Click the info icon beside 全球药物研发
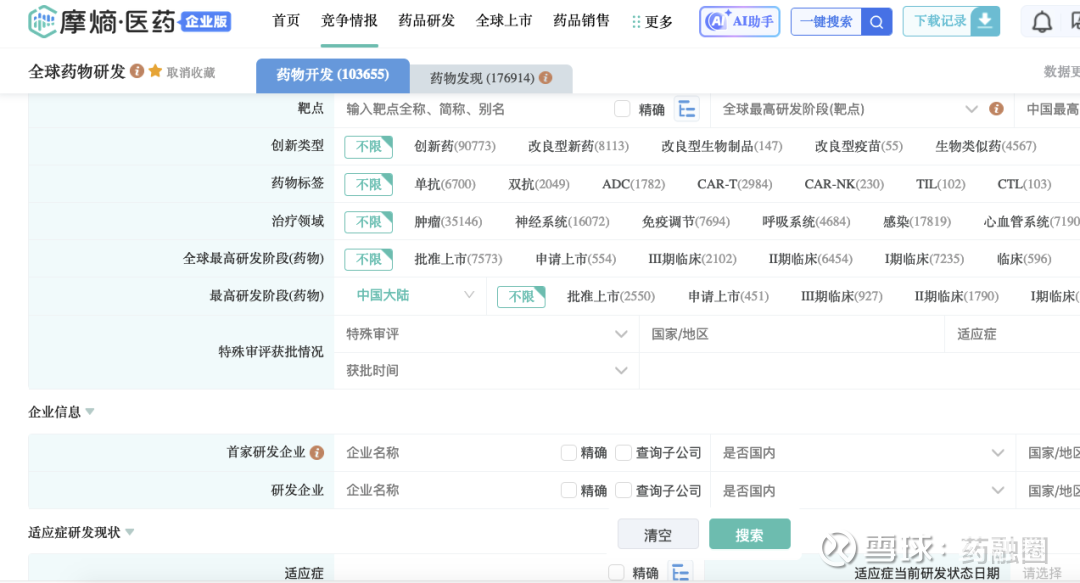This screenshot has height=583, width=1080. click(137, 71)
